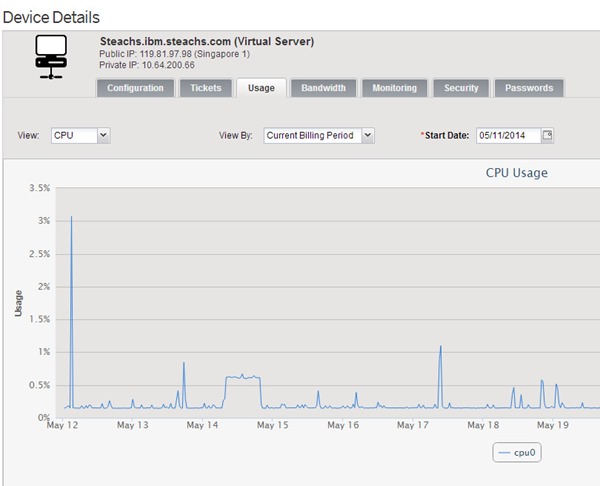The width and height of the screenshot is (600, 486).
Task: Click the Start Date label
Action: click(447, 135)
